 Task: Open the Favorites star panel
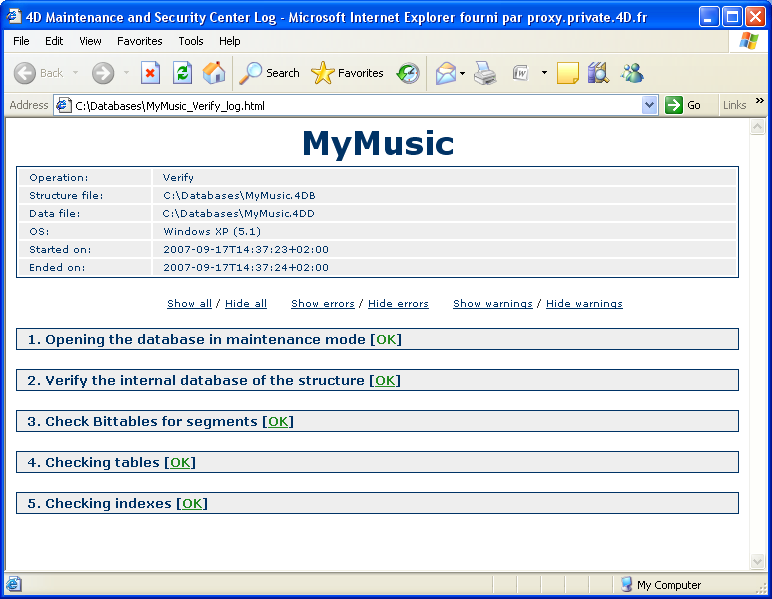pyautogui.click(x=347, y=73)
